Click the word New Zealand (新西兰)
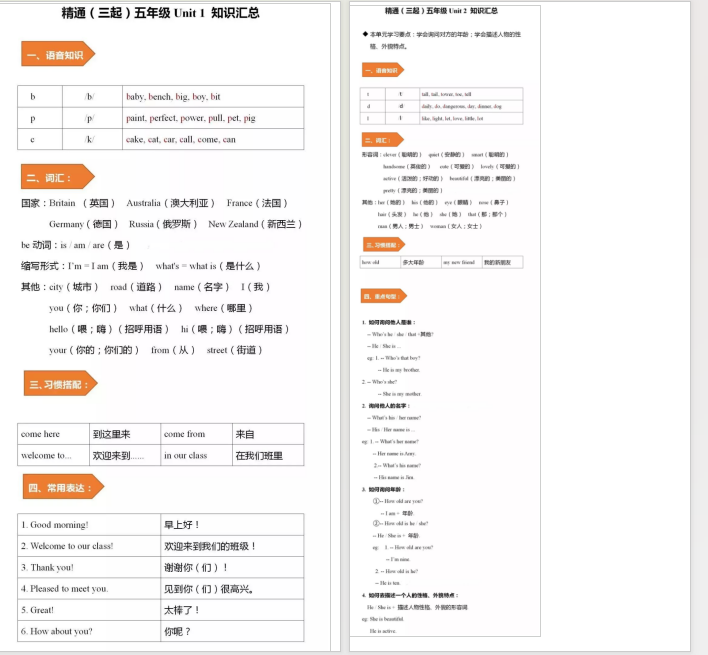The height and width of the screenshot is (655, 708). (x=255, y=224)
